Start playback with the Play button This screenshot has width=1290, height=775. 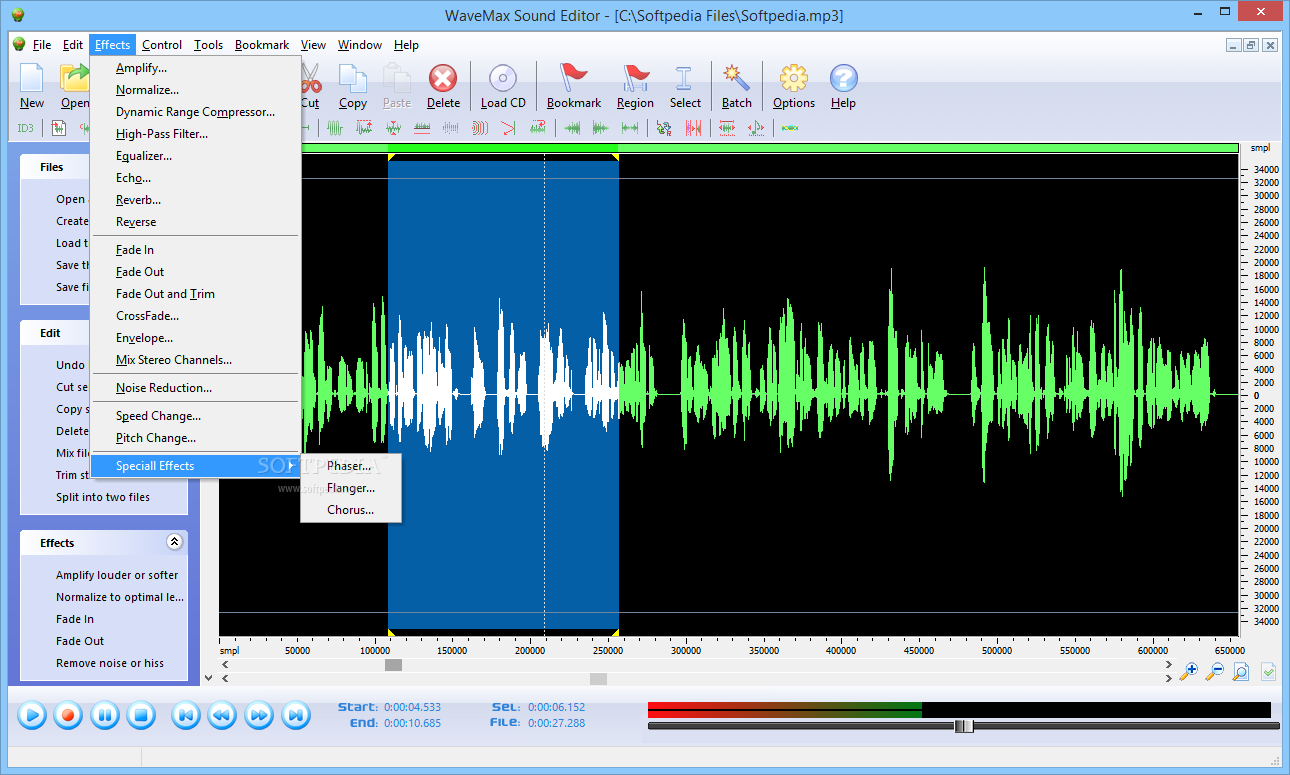pyautogui.click(x=32, y=715)
